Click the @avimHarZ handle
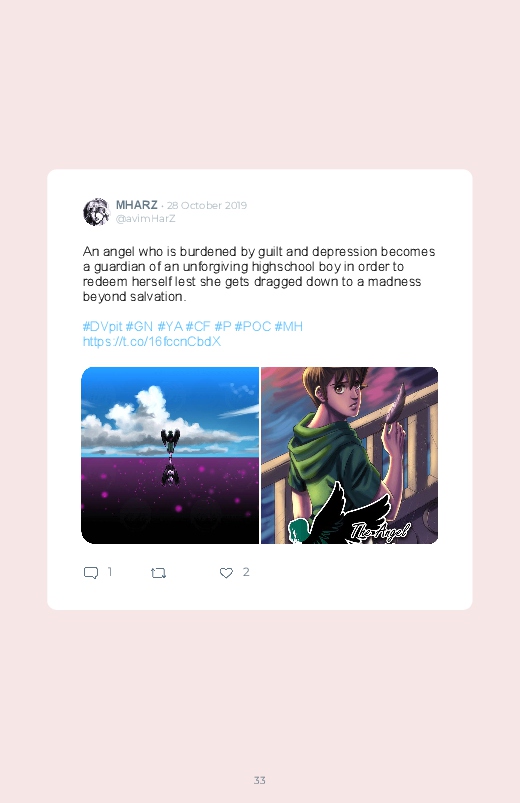The image size is (520, 803). click(145, 219)
